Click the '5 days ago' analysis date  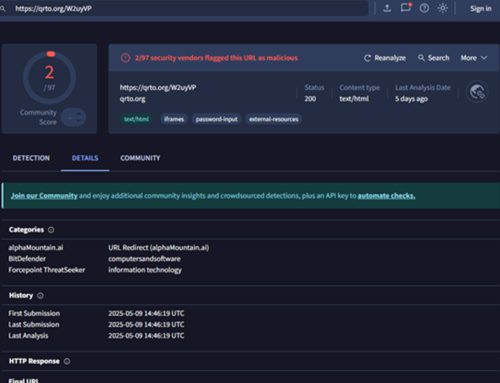click(x=412, y=99)
